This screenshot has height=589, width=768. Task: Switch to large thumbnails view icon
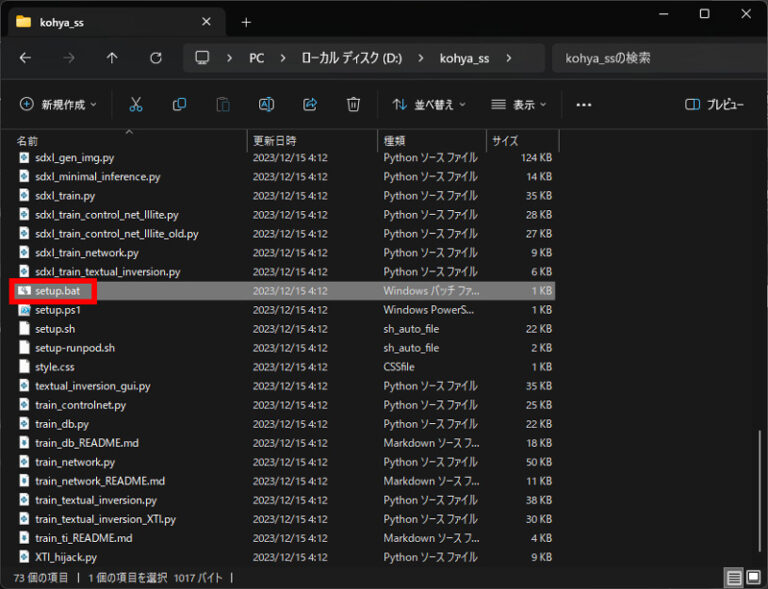(753, 577)
